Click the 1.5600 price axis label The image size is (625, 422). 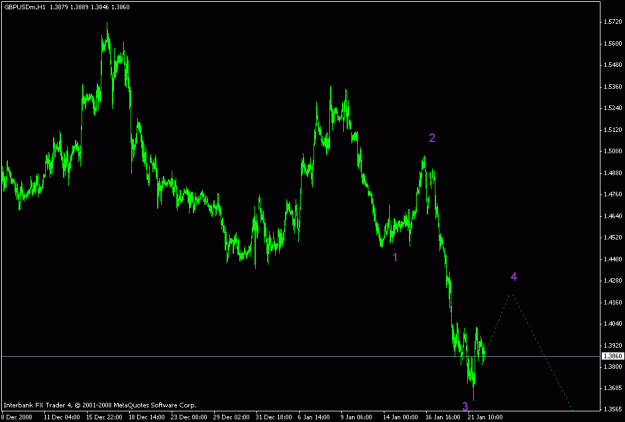click(614, 43)
